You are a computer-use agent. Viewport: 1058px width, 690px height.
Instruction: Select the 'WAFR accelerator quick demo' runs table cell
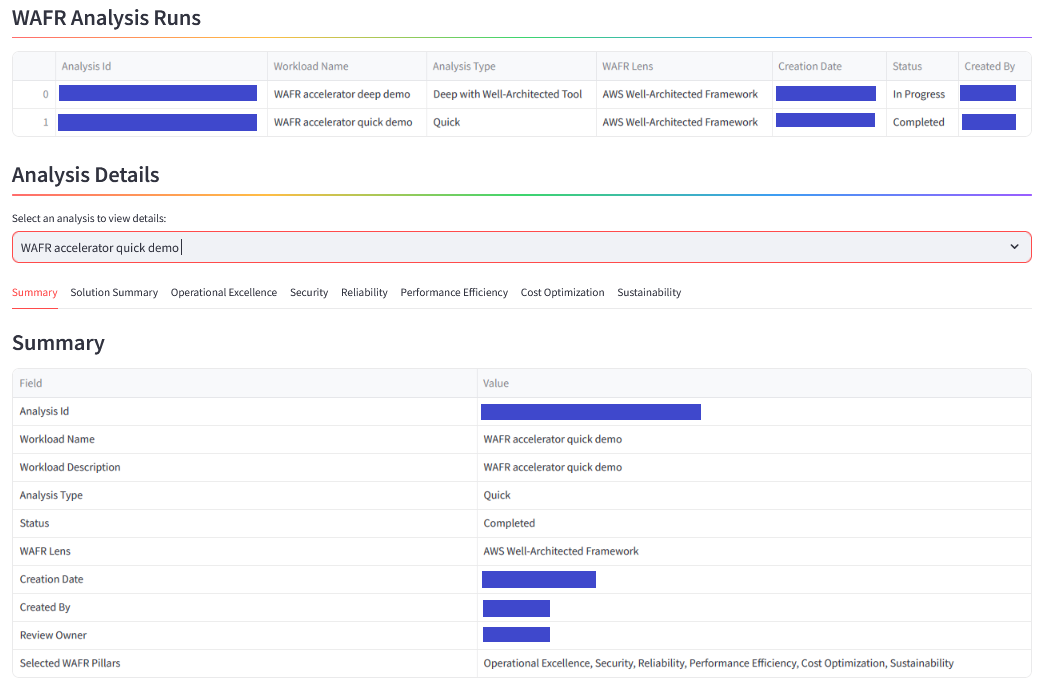coord(347,122)
